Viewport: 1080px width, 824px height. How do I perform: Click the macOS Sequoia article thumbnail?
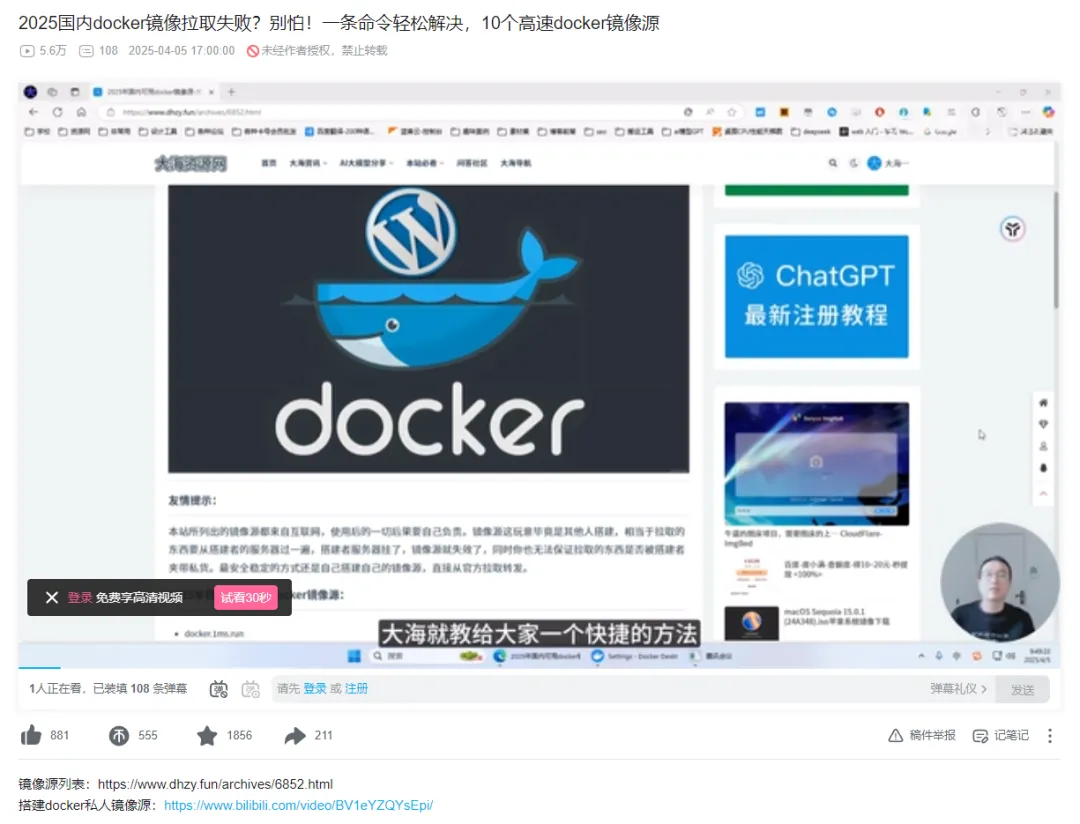point(751,622)
